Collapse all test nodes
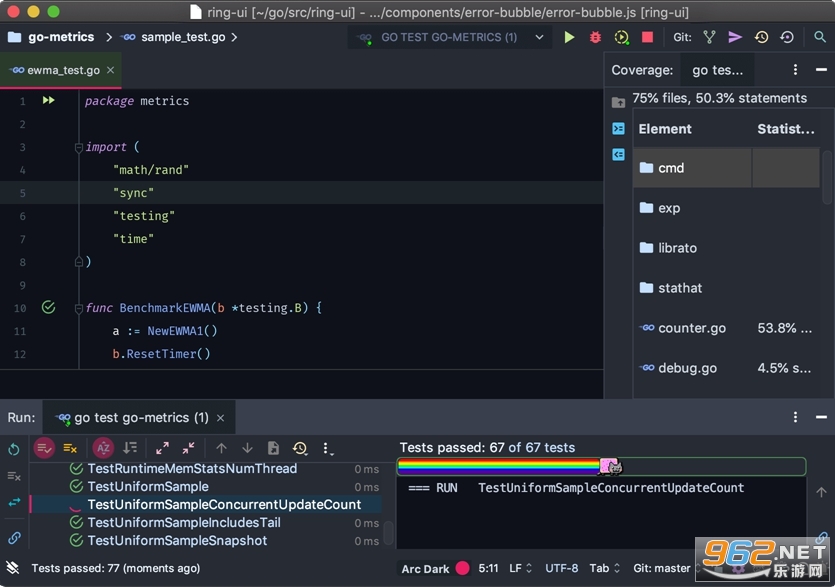Screen dimensions: 835x587 pos(189,449)
